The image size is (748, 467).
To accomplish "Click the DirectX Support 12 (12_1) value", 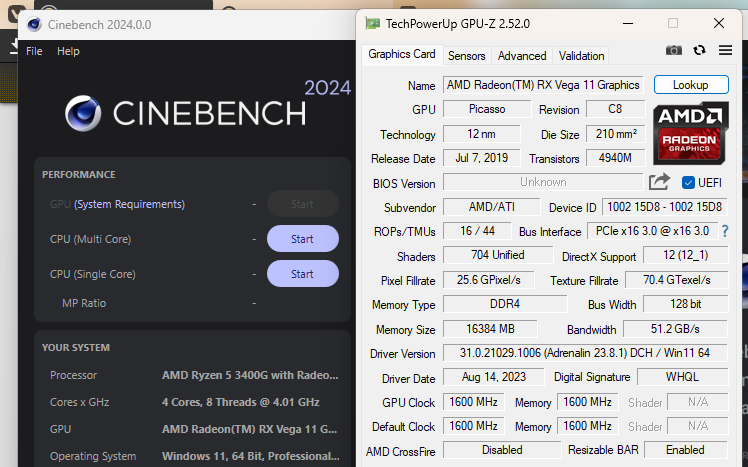I will click(x=686, y=255).
